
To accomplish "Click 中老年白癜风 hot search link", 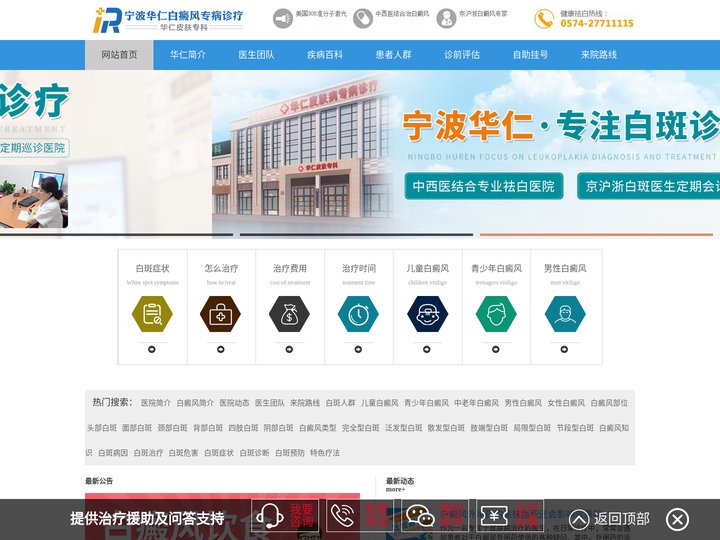I will [x=476, y=403].
